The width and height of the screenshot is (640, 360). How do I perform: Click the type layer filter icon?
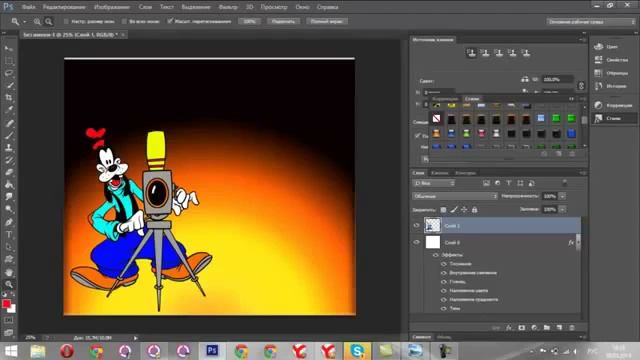509,183
